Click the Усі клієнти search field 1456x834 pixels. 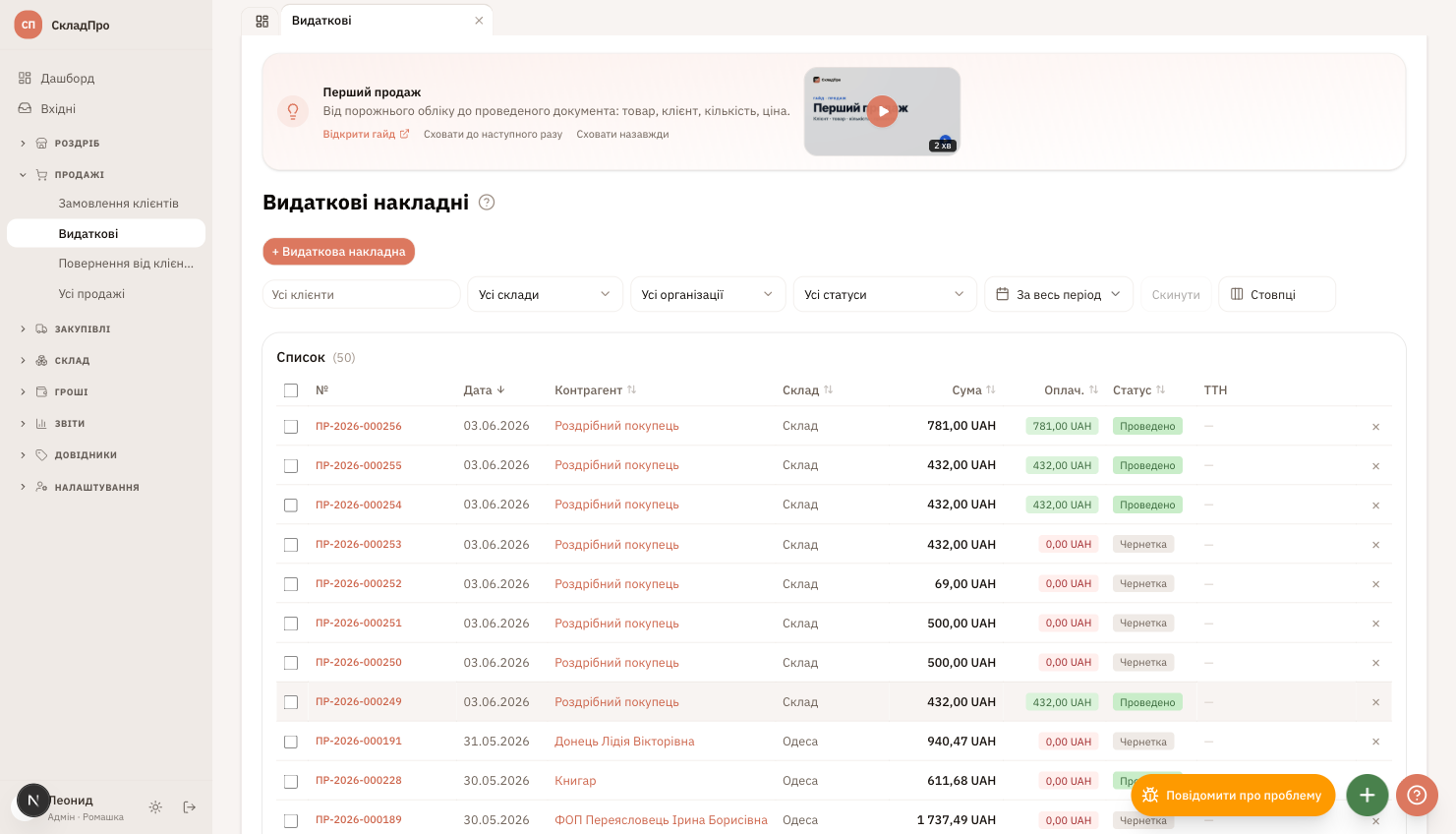tap(362, 294)
